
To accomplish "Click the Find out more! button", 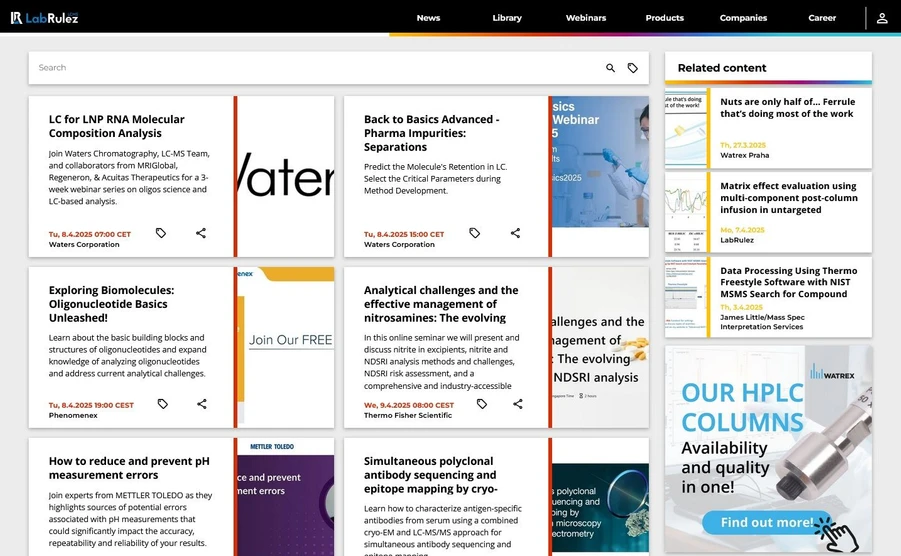I will point(767,522).
